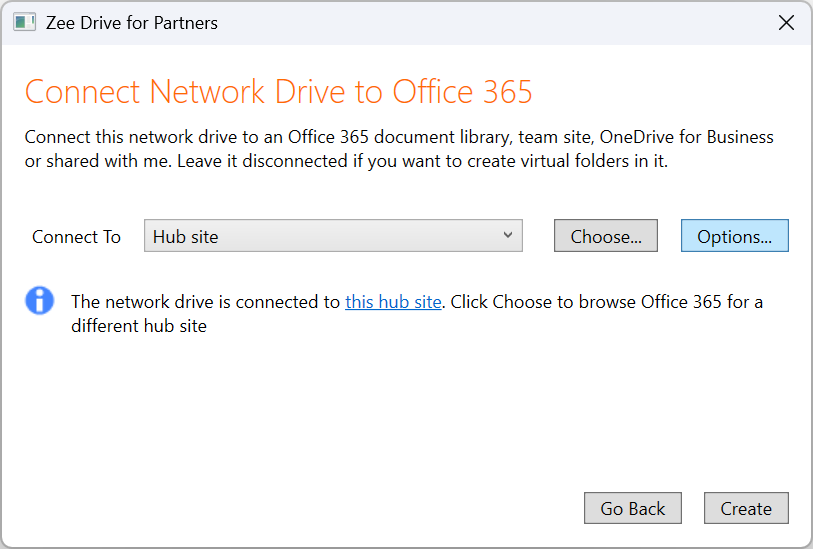
Task: Click Create to create the network drive
Action: tap(746, 508)
